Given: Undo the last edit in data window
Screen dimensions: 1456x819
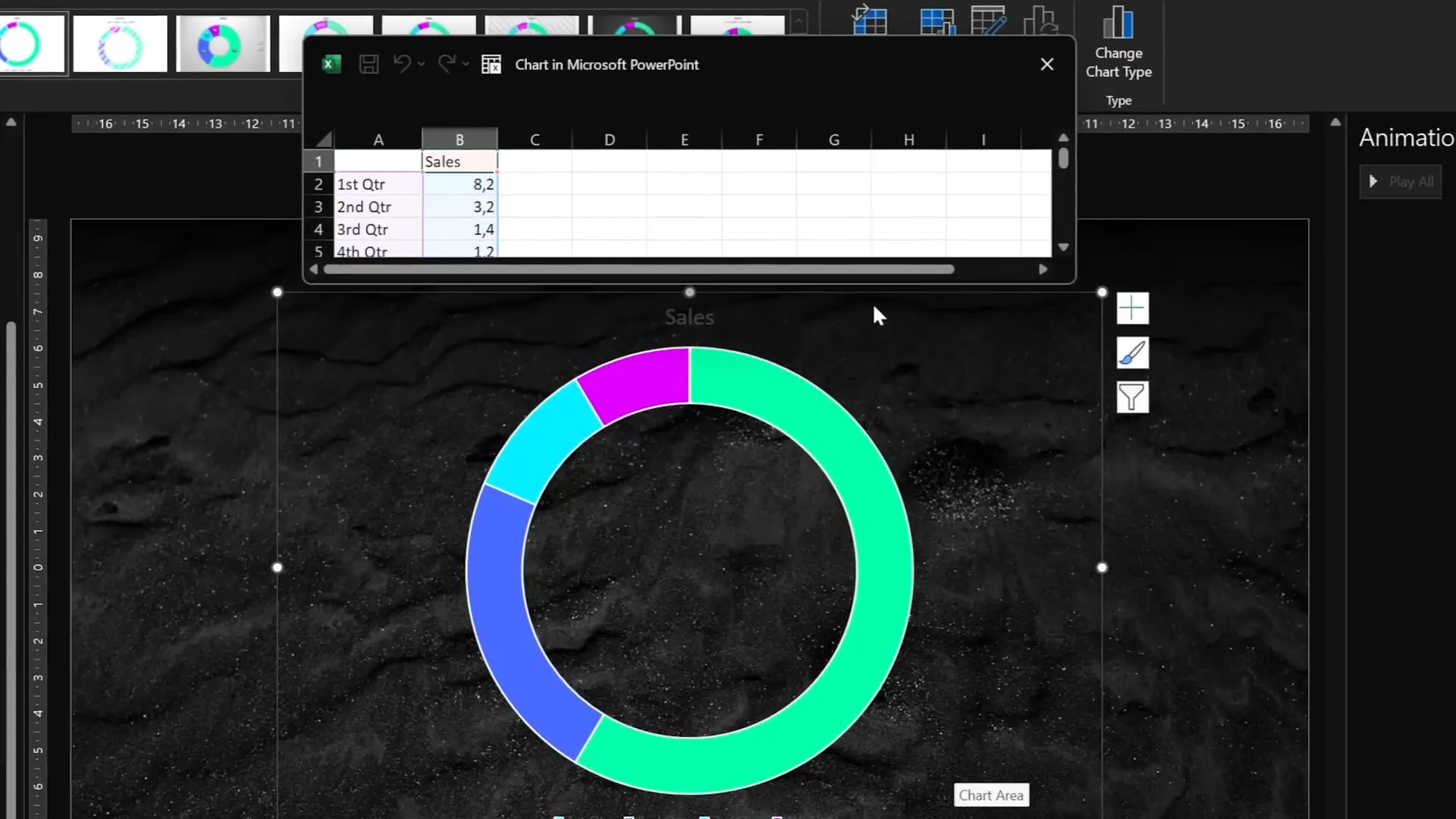Looking at the screenshot, I should pos(401,64).
